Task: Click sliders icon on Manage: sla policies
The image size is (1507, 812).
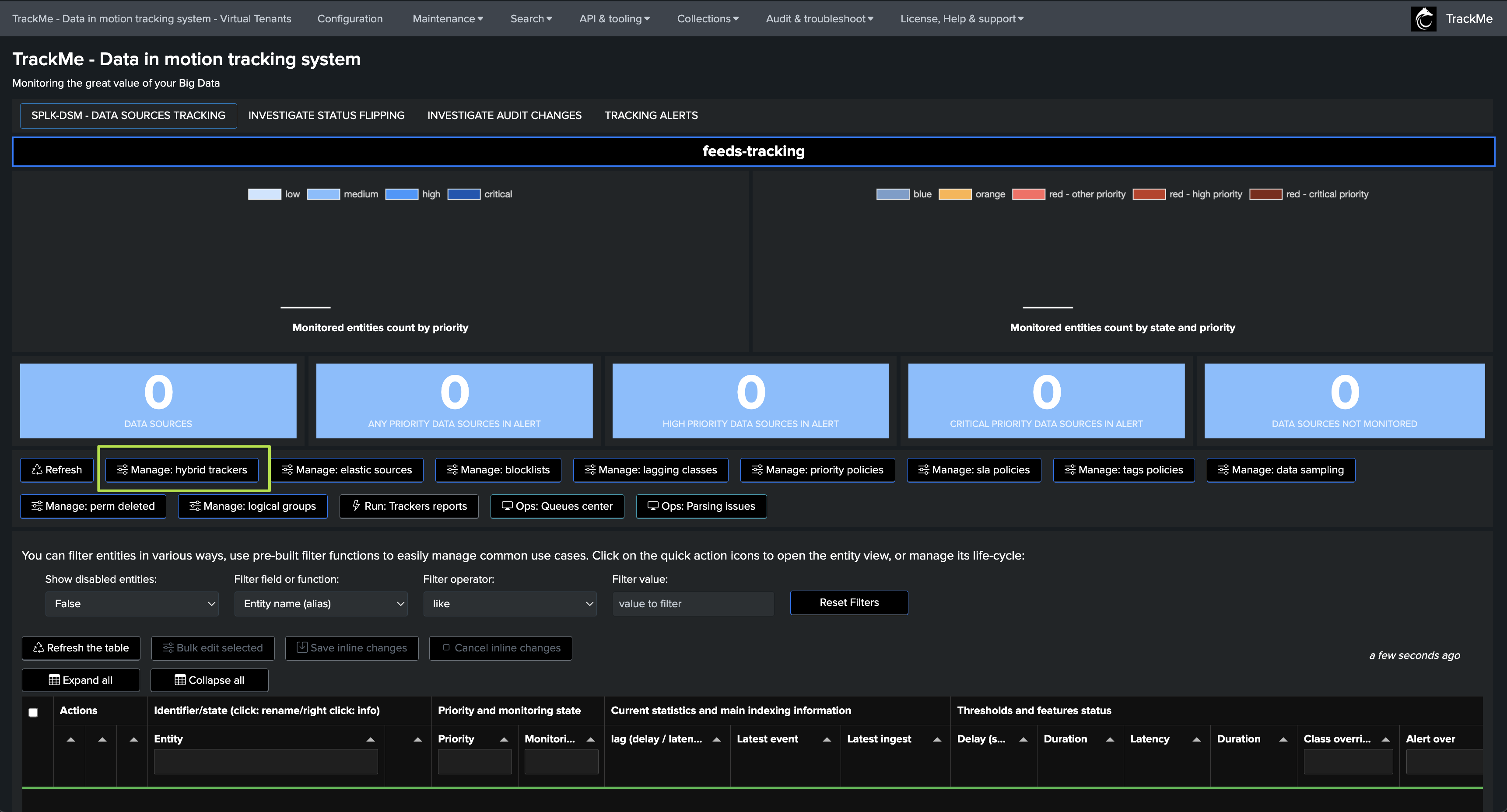Action: (x=924, y=470)
